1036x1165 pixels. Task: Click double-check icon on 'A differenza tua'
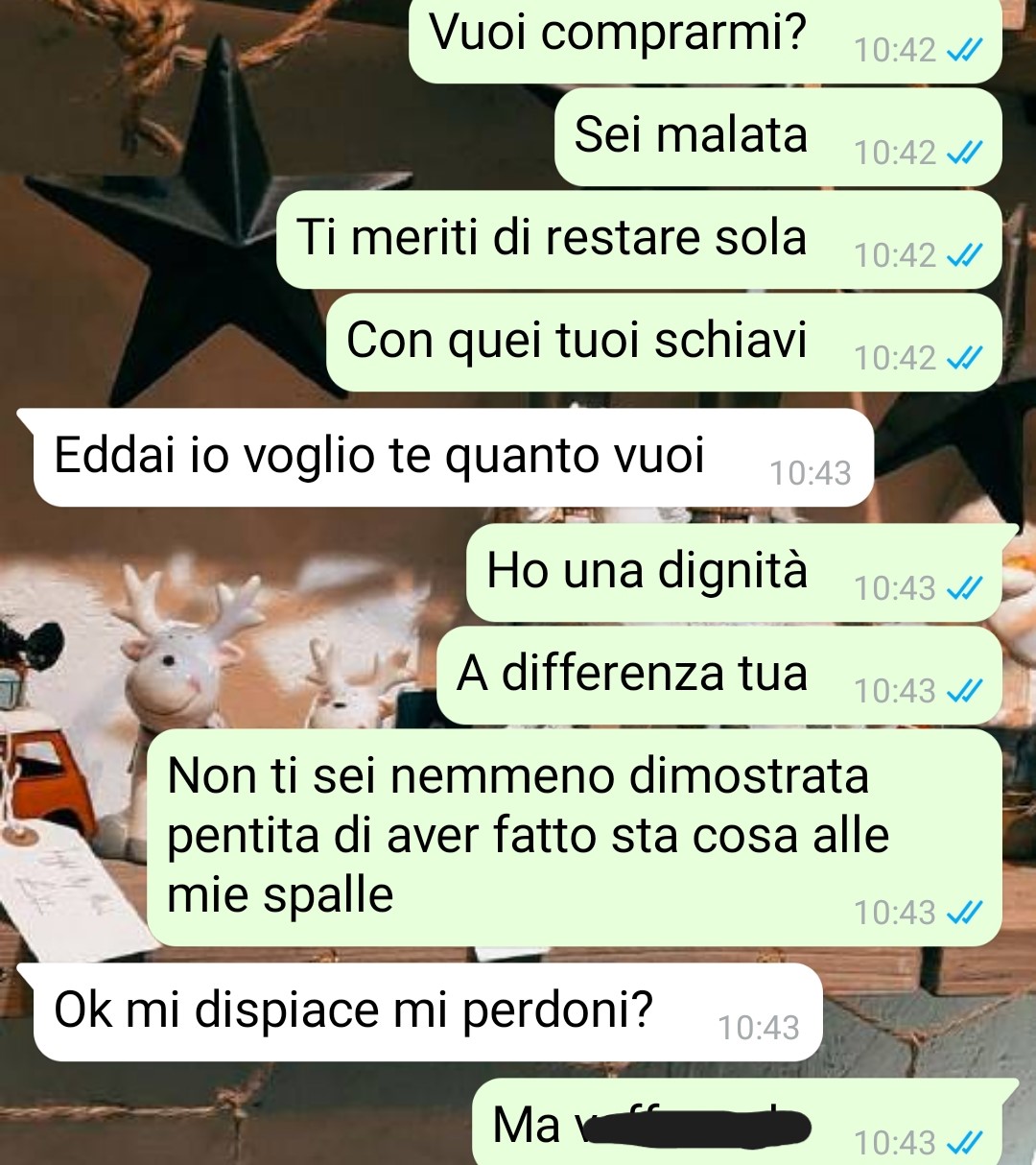[x=964, y=691]
